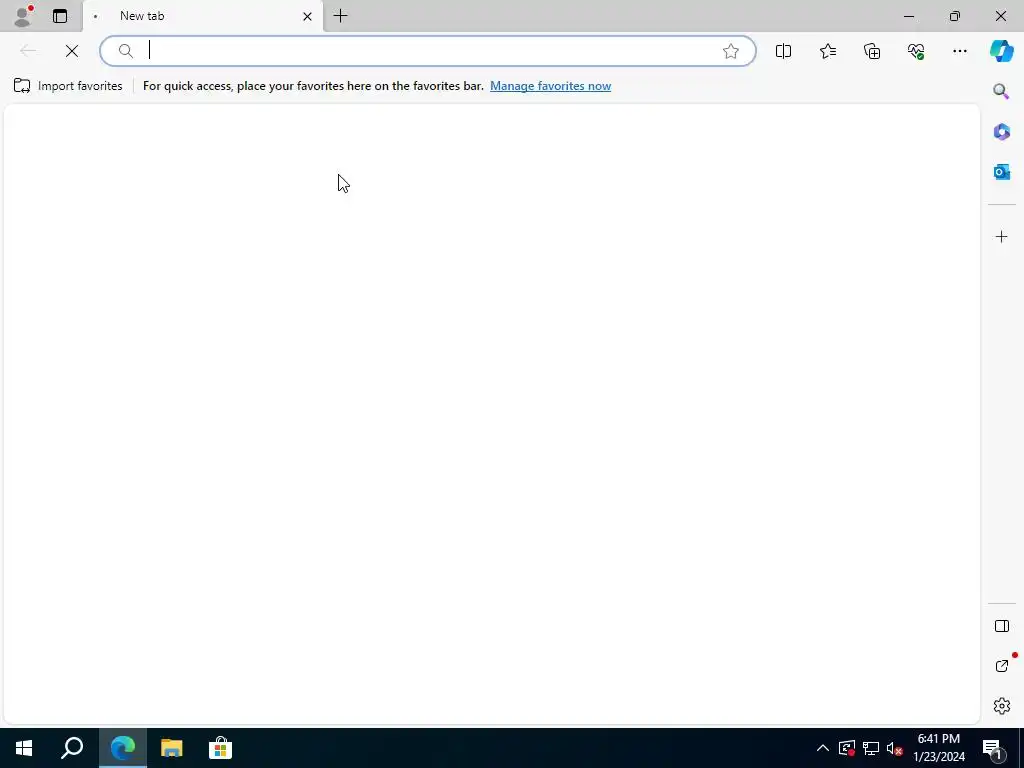Click the address bar search field
The height and width of the screenshot is (768, 1024).
428,51
